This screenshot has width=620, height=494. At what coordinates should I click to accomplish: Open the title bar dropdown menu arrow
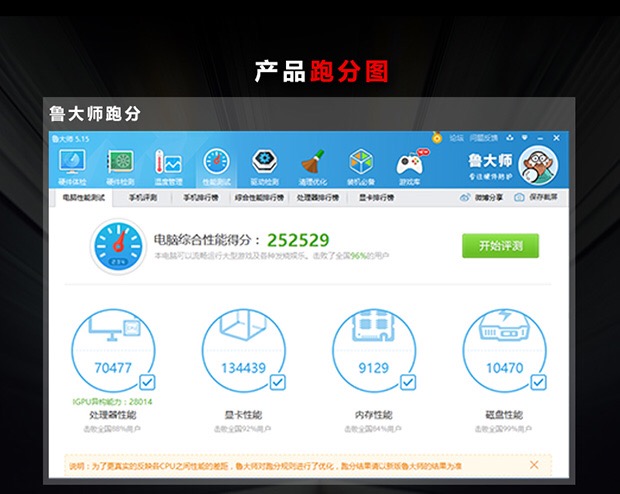[x=525, y=138]
